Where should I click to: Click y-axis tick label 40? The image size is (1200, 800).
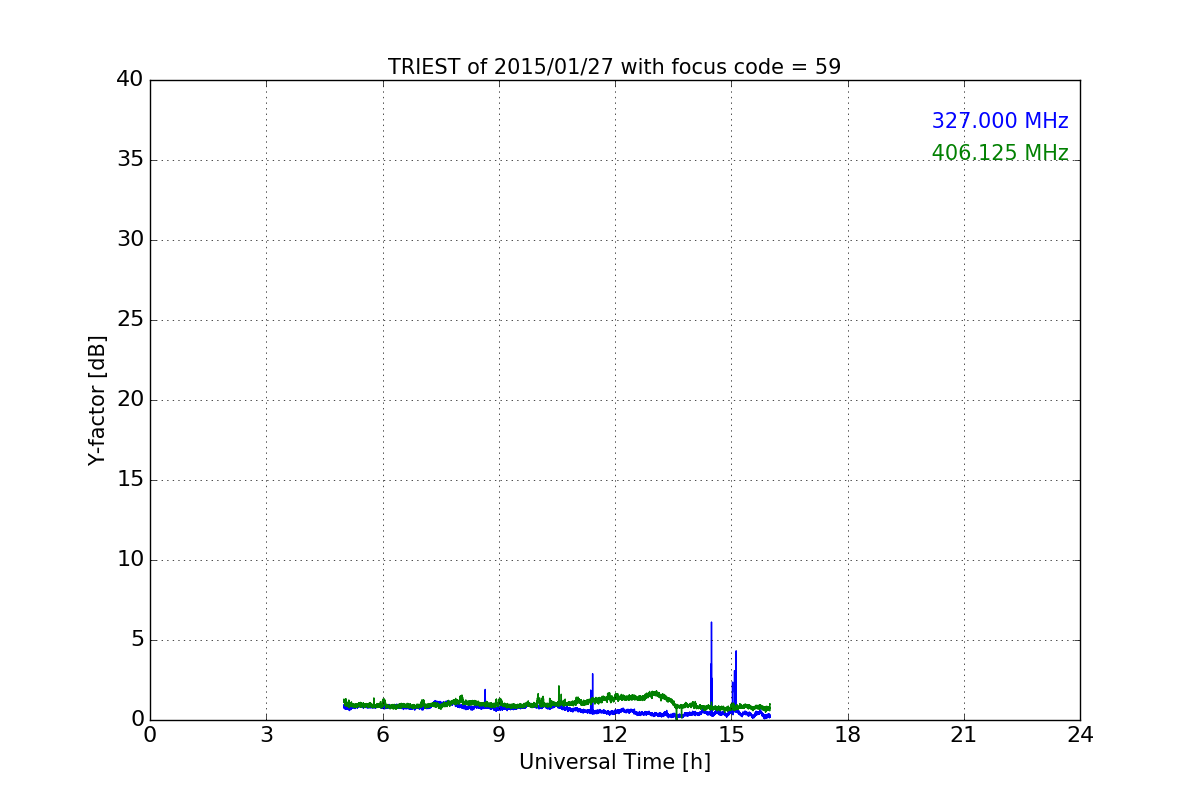[130, 80]
